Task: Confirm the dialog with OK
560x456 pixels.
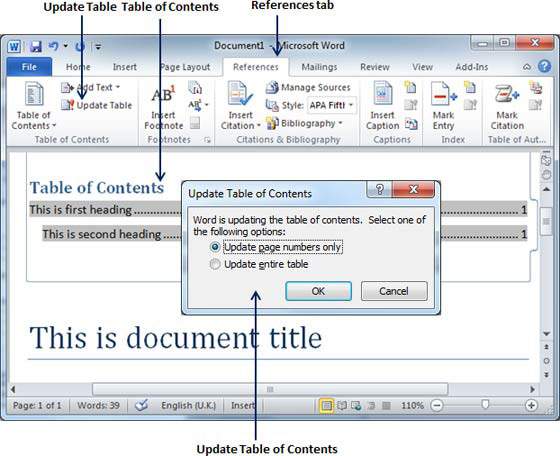Action: [318, 291]
